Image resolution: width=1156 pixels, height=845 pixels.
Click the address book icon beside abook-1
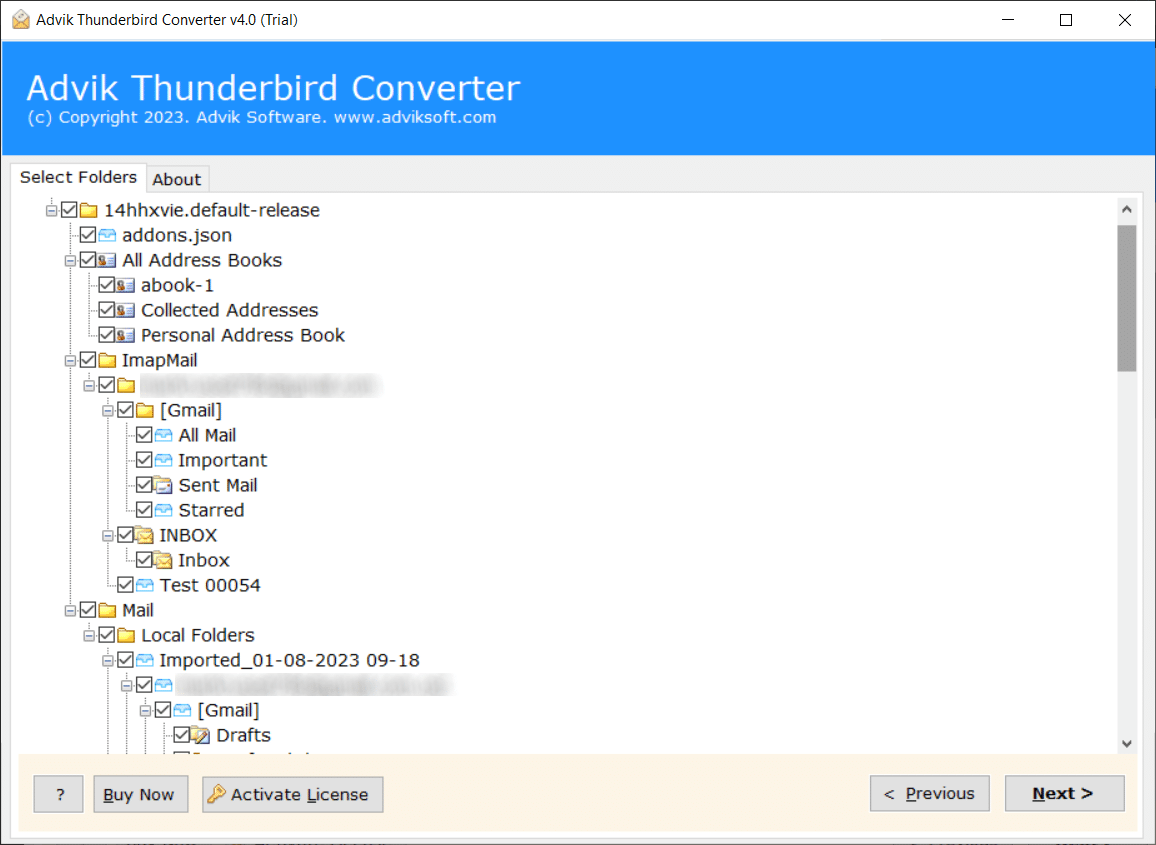(126, 286)
